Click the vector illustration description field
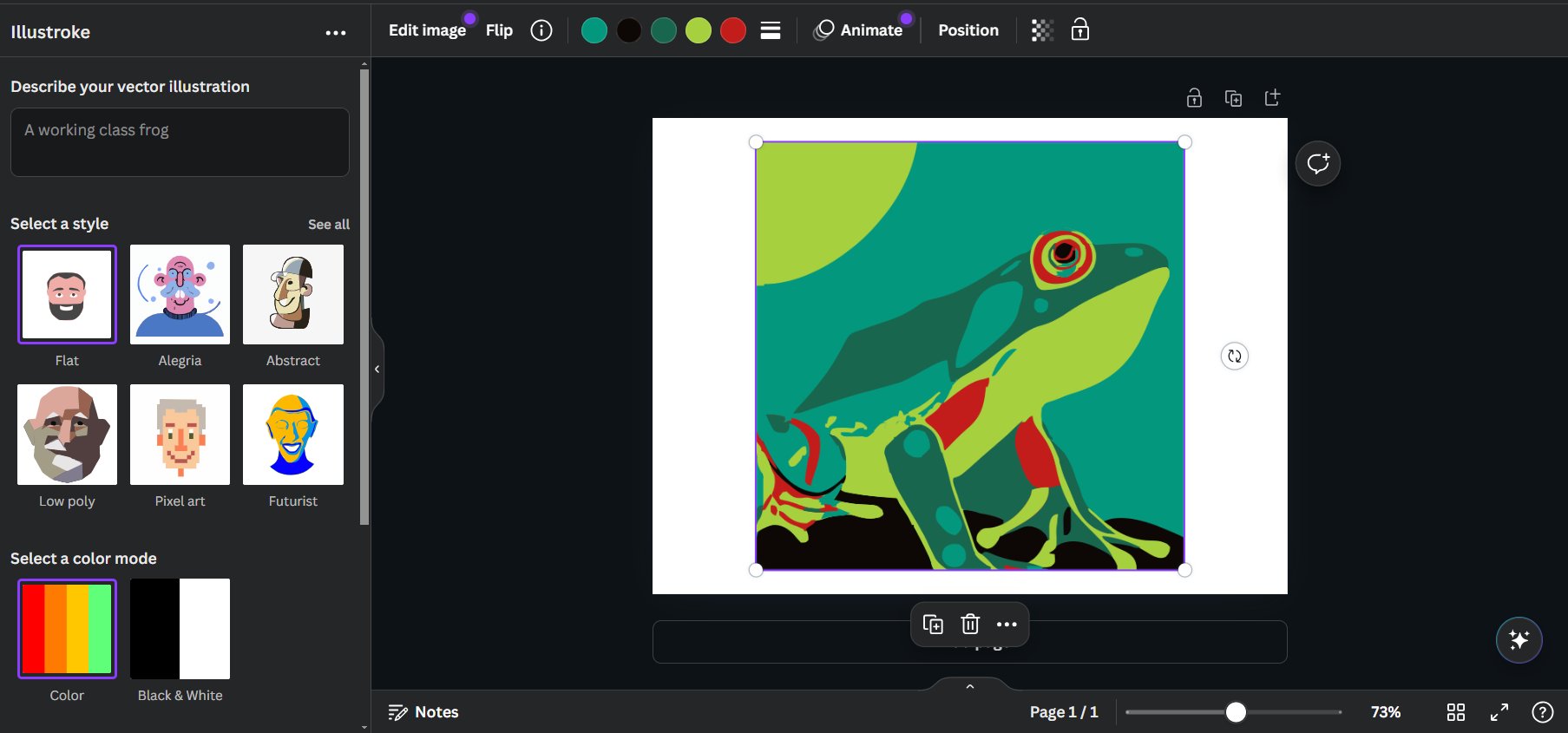Image resolution: width=1568 pixels, height=733 pixels. 180,142
